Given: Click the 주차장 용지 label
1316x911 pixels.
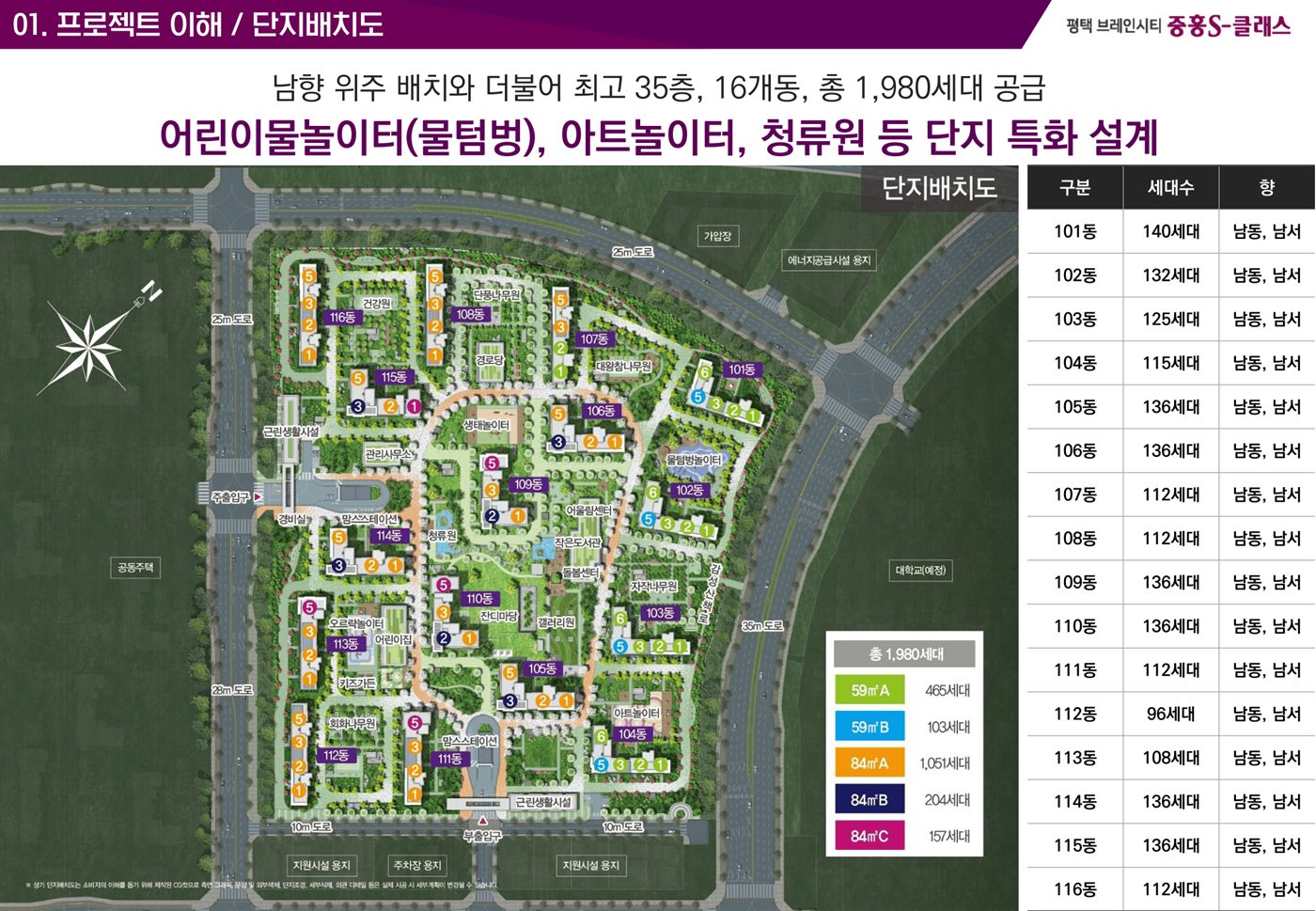Looking at the screenshot, I should (x=417, y=865).
